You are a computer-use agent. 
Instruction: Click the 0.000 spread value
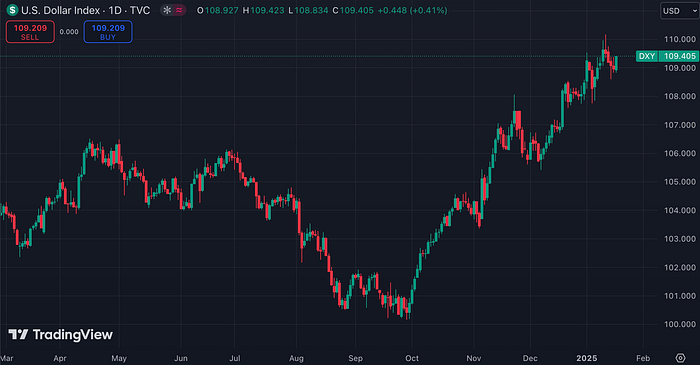click(69, 32)
